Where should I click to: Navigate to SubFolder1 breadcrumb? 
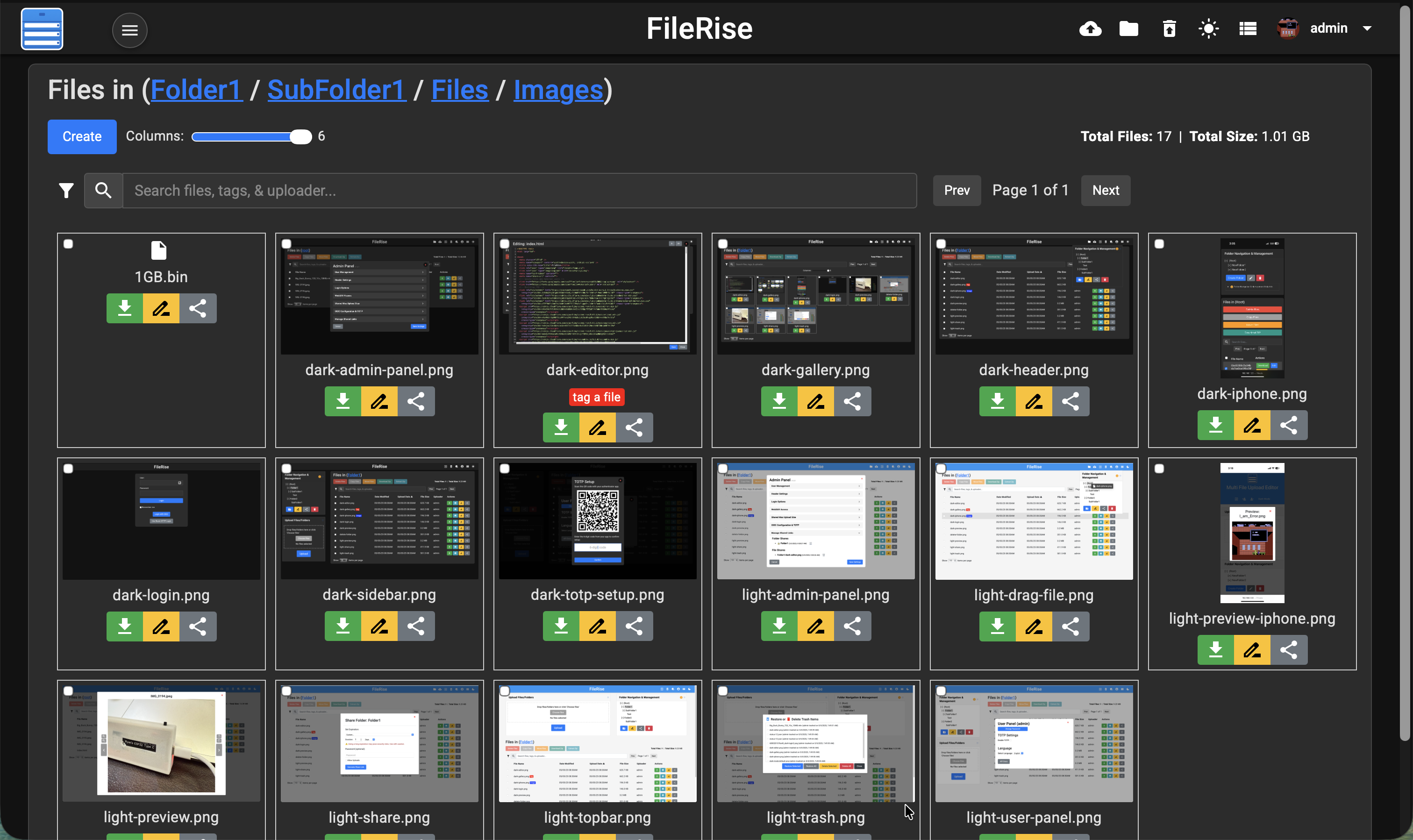coord(336,90)
